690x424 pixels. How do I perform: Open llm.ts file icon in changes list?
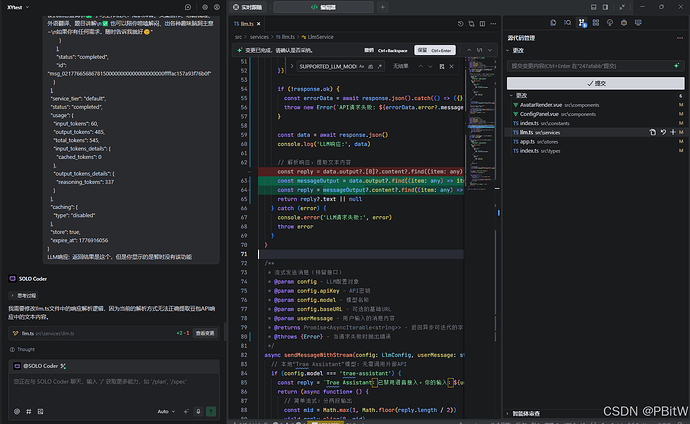651,132
